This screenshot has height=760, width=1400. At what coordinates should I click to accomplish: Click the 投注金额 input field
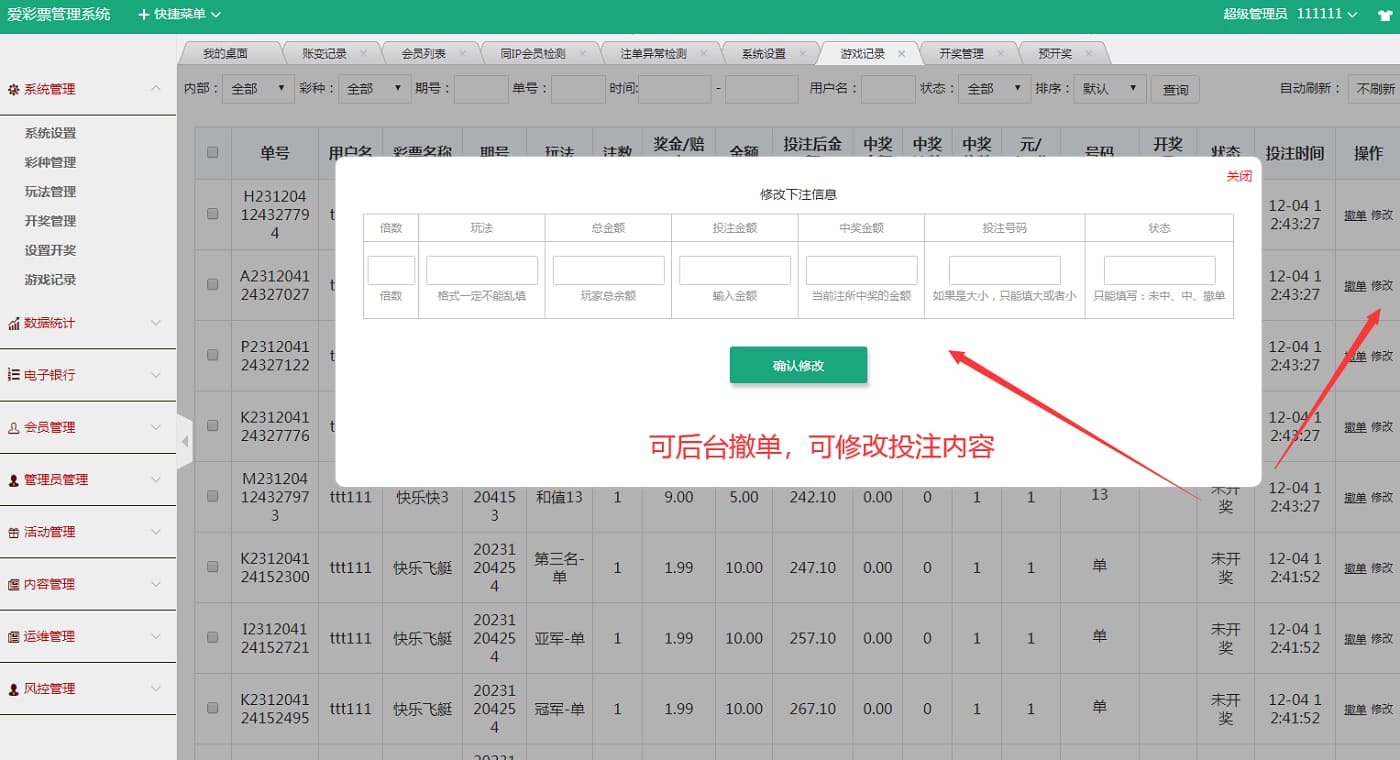[734, 270]
